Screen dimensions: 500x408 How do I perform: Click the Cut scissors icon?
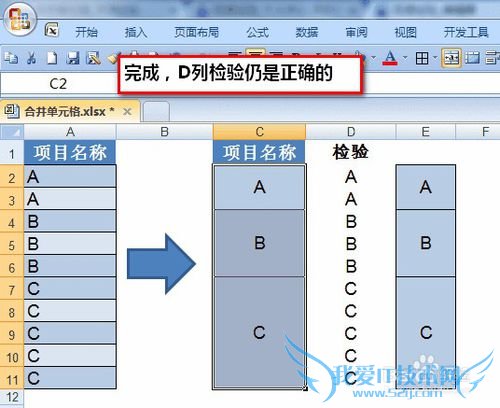pos(32,58)
